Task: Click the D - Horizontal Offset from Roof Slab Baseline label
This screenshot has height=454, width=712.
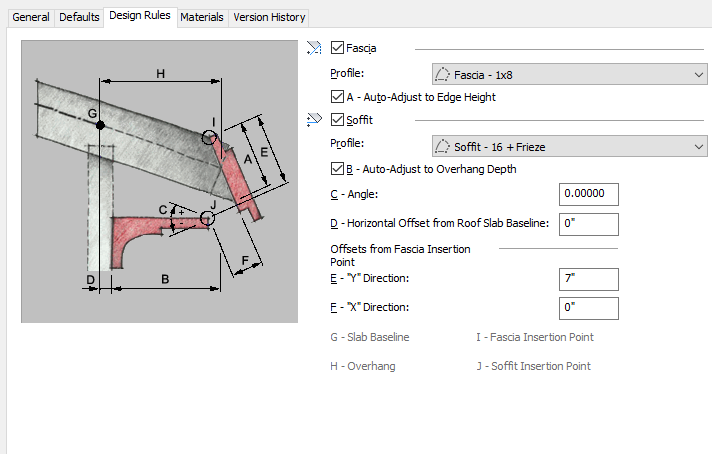Action: click(x=440, y=223)
